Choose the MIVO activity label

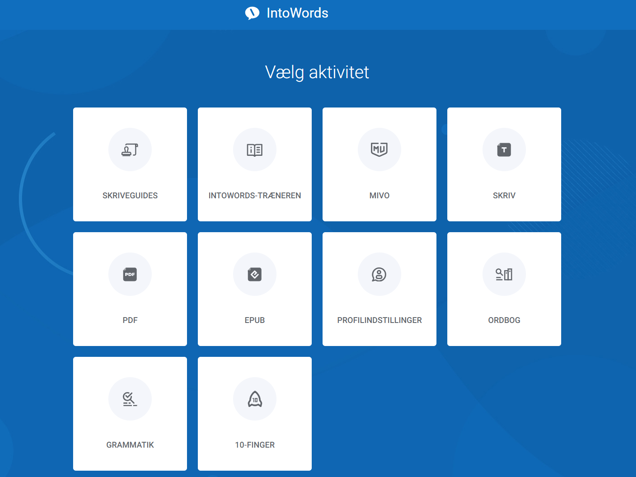379,196
